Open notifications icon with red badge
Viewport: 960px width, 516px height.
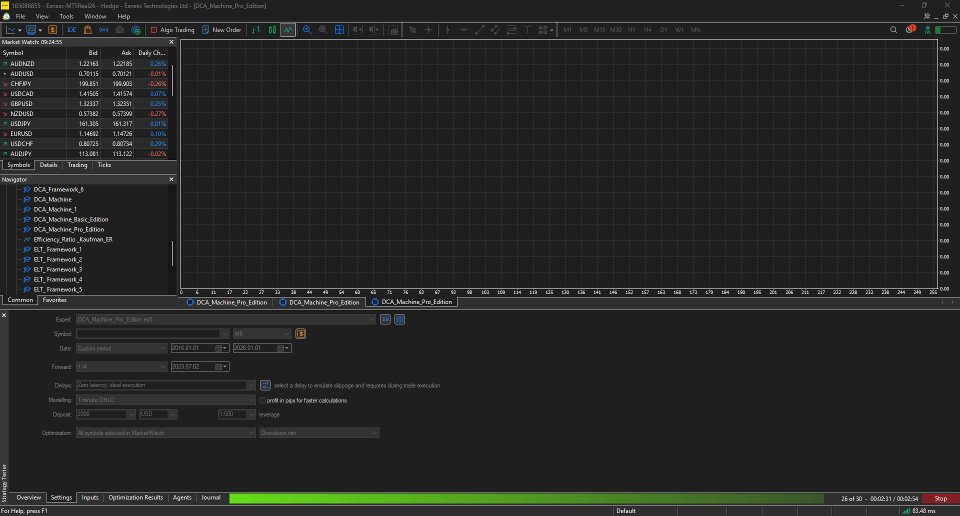[x=910, y=29]
